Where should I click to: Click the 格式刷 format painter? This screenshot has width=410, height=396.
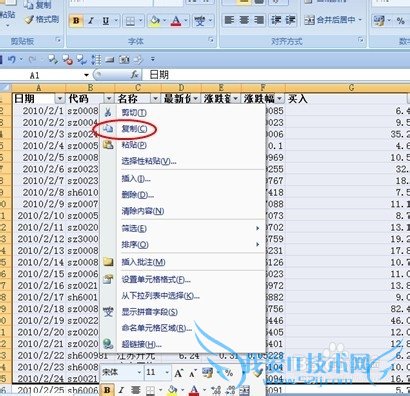coord(42,19)
